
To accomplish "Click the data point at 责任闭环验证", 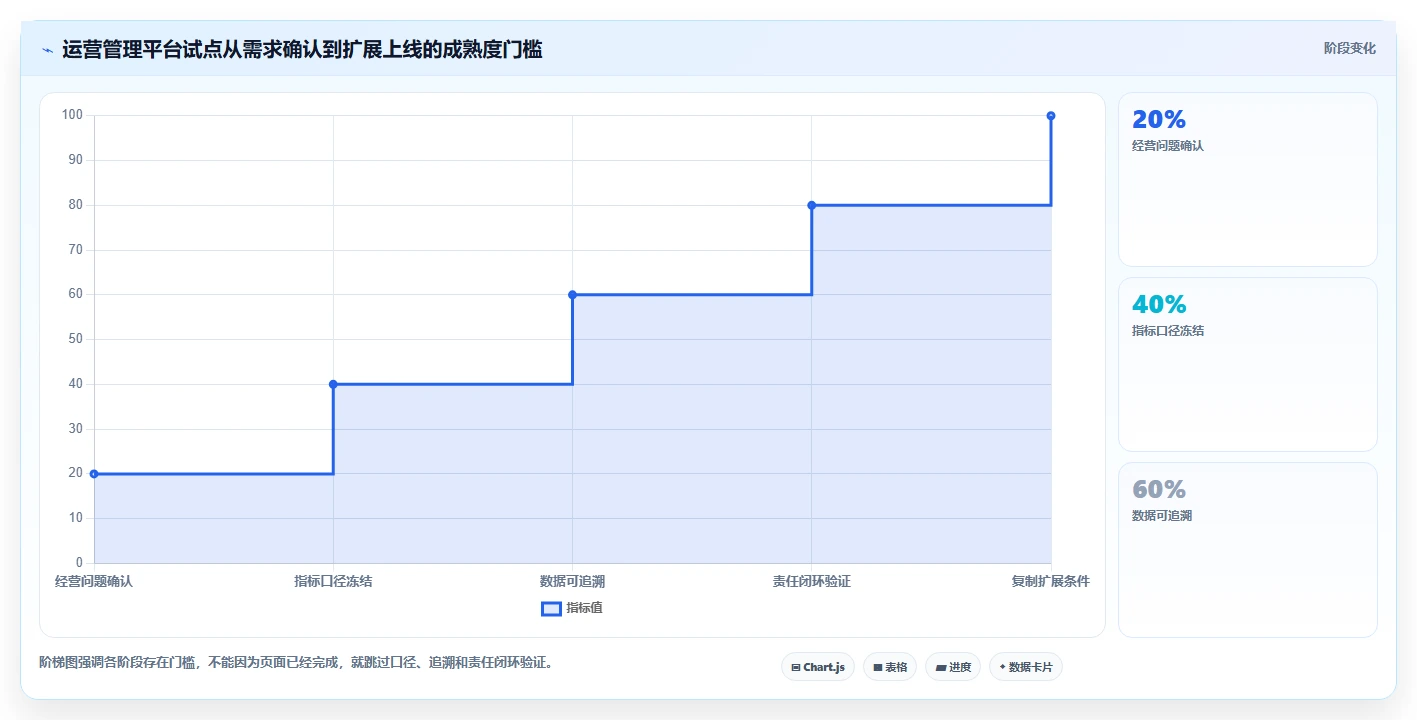I will [811, 205].
